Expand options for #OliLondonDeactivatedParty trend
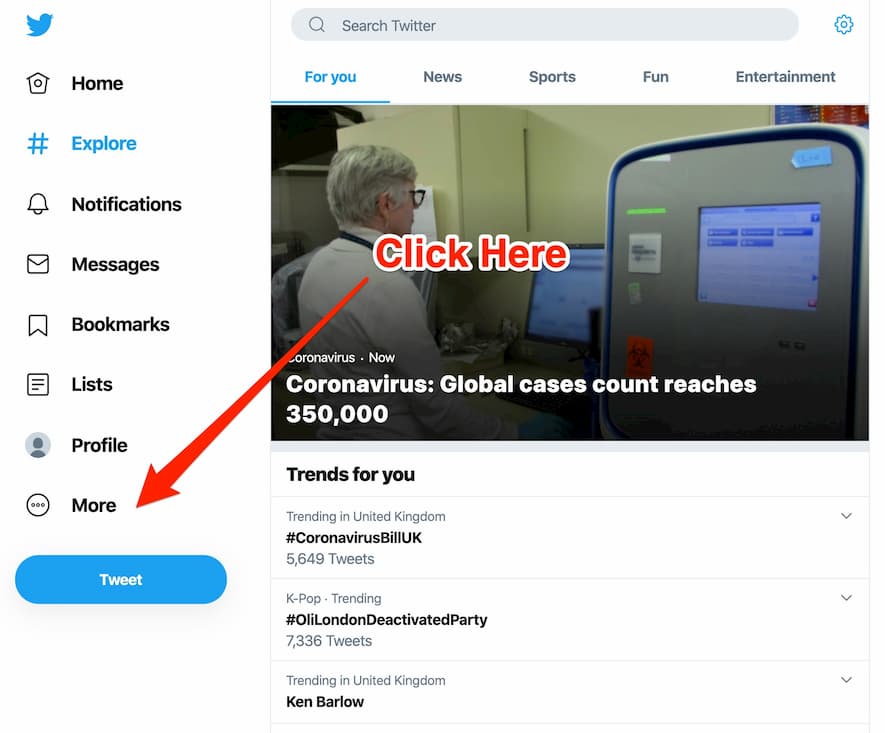 (846, 598)
